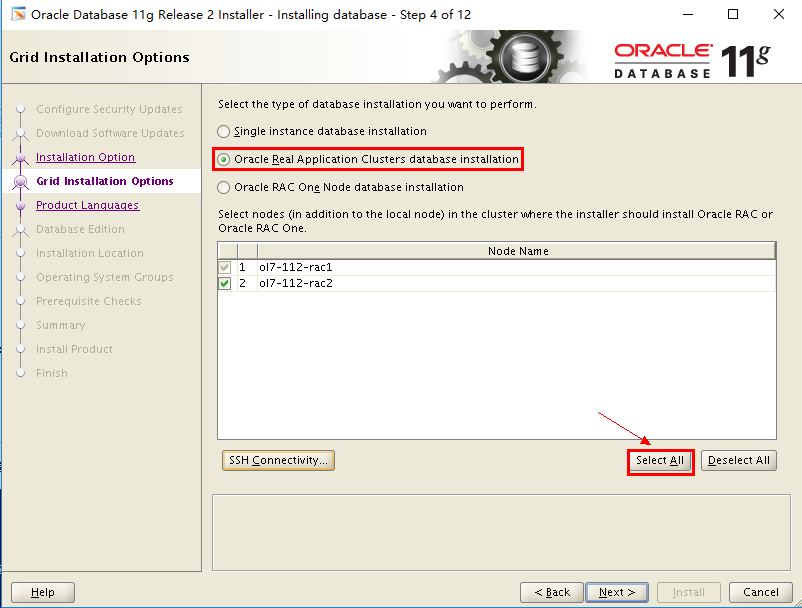
Task: Click Install Product step
Action: 74,349
